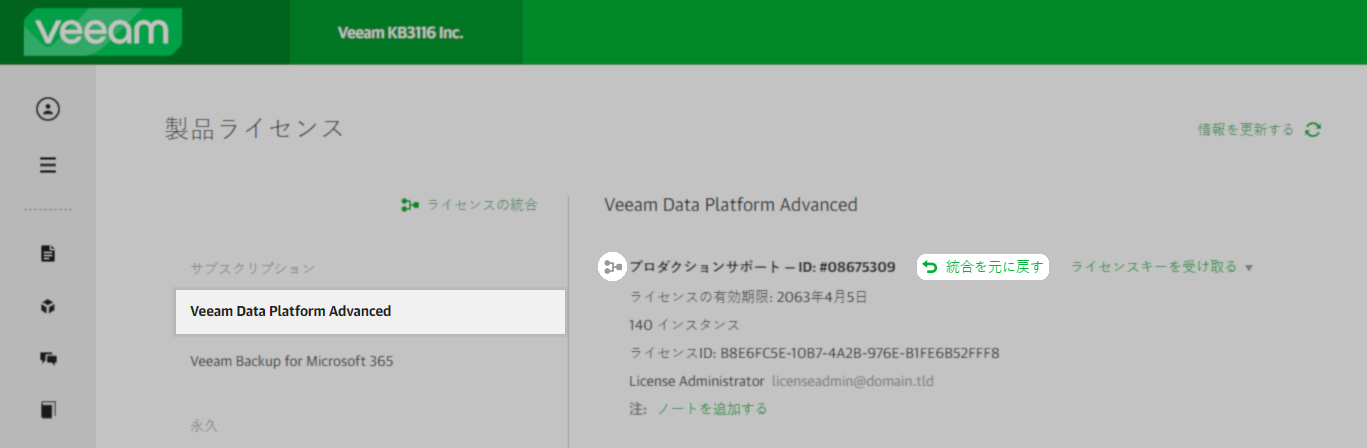The image size is (1367, 448).
Task: Click Veeam Data Platform Advanced detail heading
Action: point(731,205)
